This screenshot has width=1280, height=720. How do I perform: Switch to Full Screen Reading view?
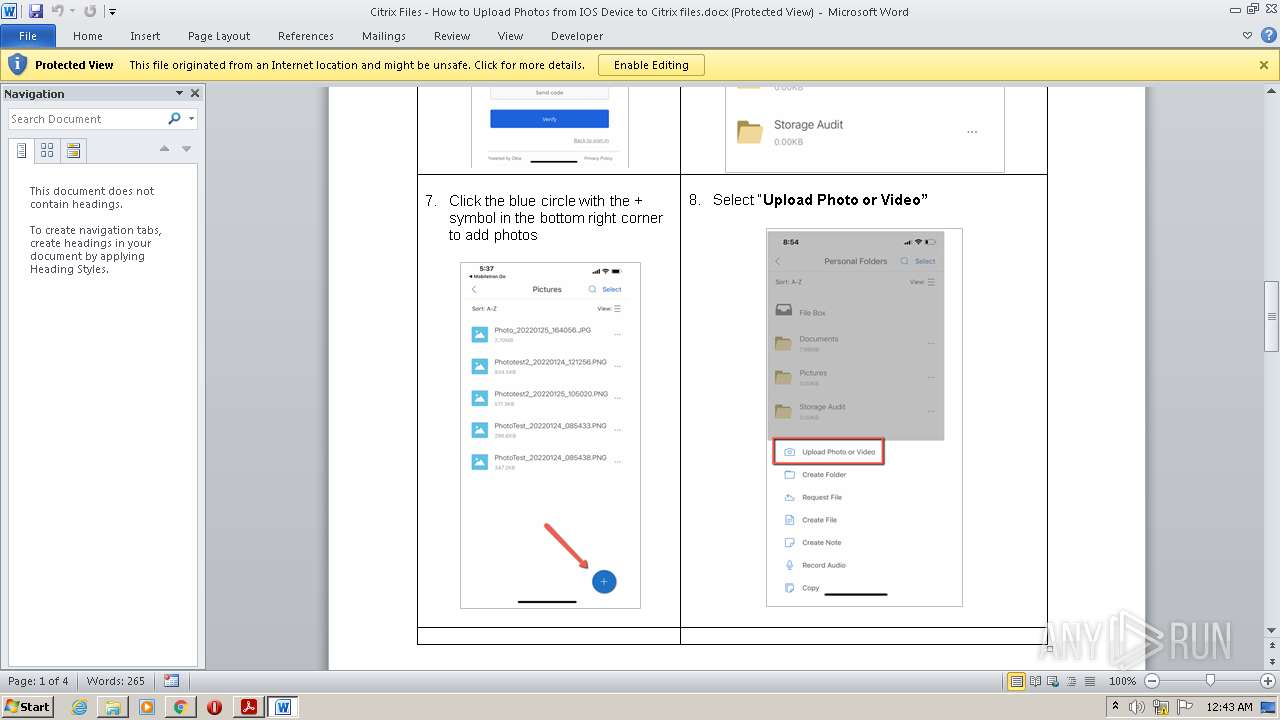1035,681
